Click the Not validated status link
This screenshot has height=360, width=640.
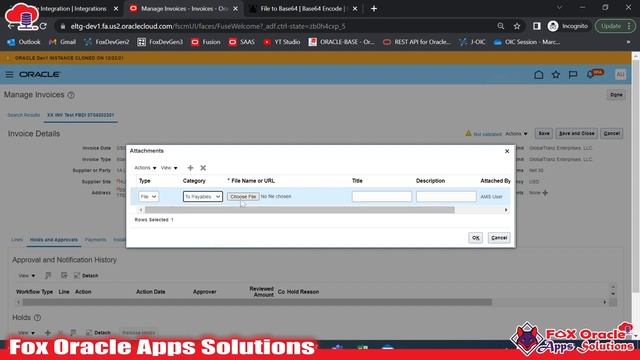click(x=487, y=134)
